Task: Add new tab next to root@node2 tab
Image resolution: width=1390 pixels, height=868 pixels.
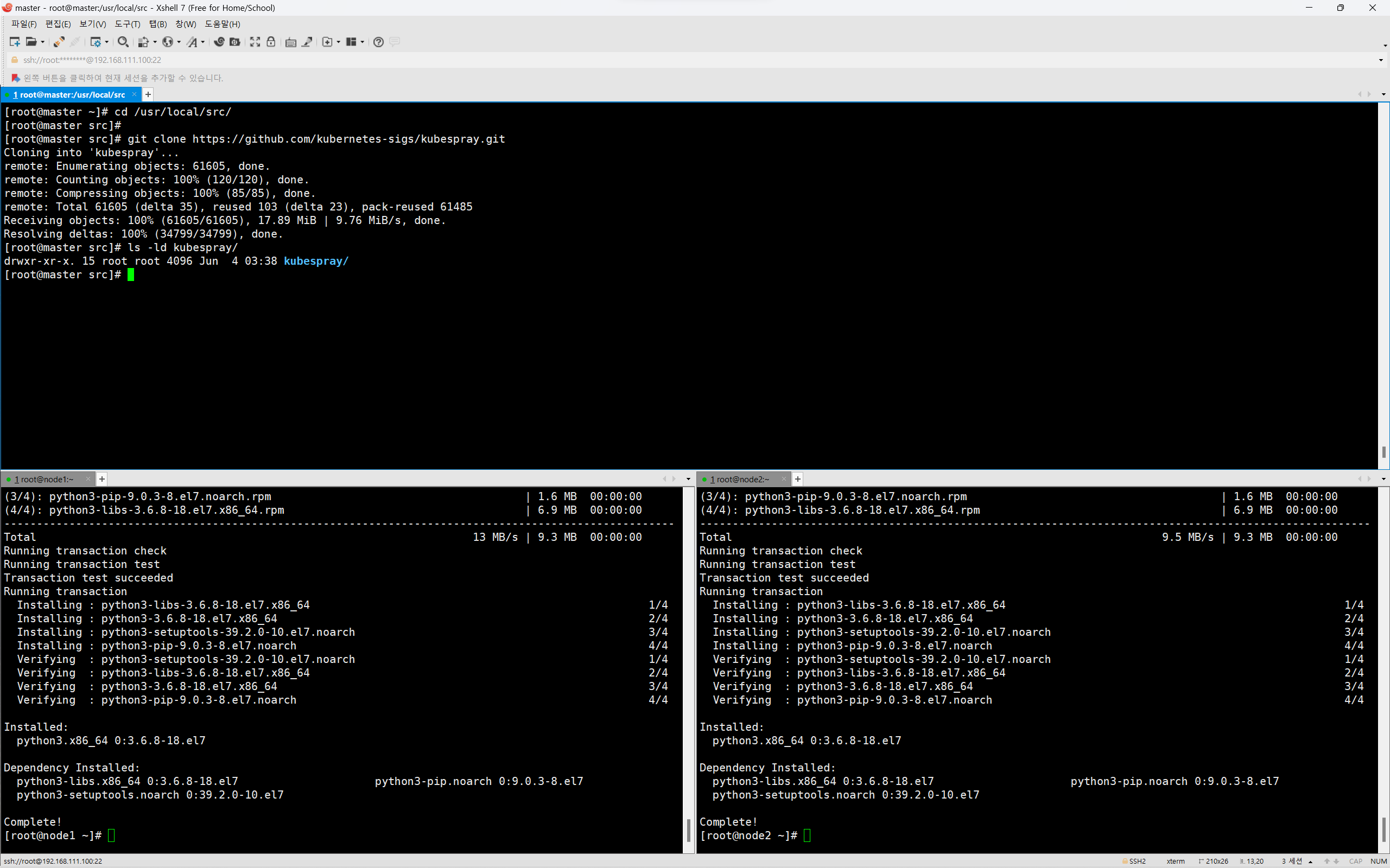Action: pyautogui.click(x=798, y=479)
